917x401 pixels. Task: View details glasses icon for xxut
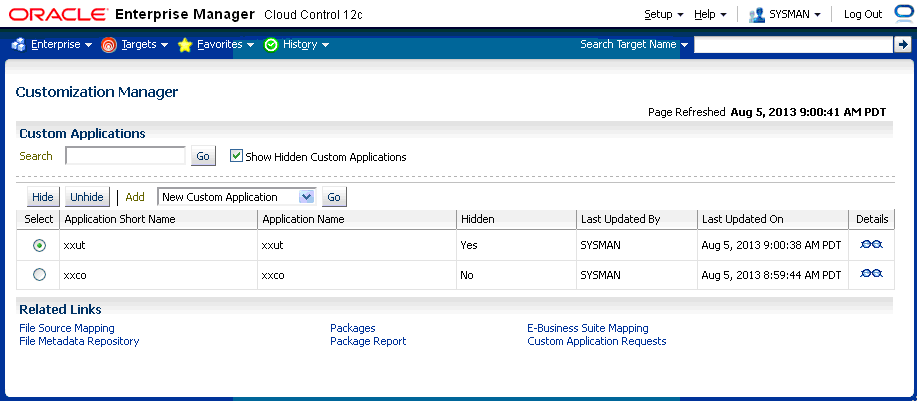(x=871, y=245)
